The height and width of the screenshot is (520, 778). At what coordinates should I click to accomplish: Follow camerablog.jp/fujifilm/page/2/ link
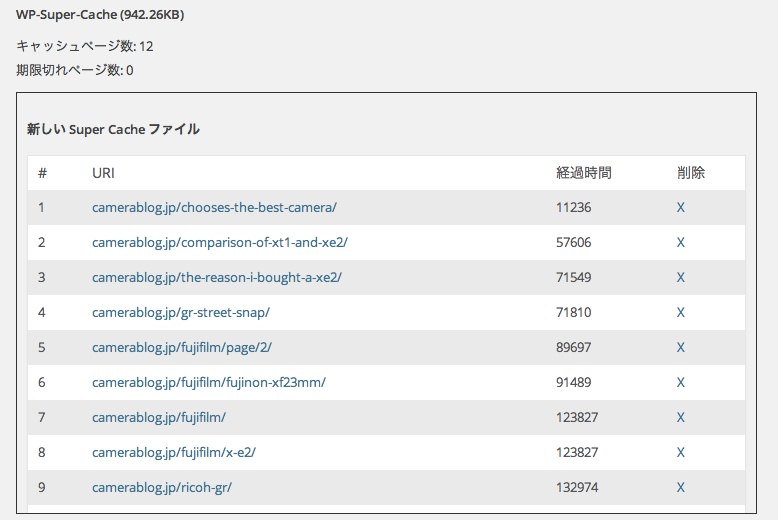[182, 347]
